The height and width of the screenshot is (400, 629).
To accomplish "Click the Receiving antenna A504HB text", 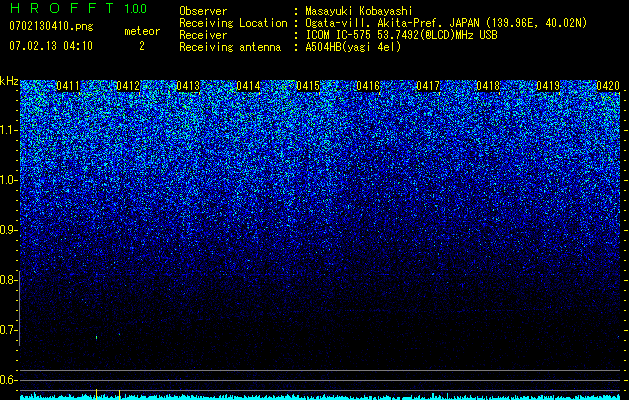I will click(290, 47).
